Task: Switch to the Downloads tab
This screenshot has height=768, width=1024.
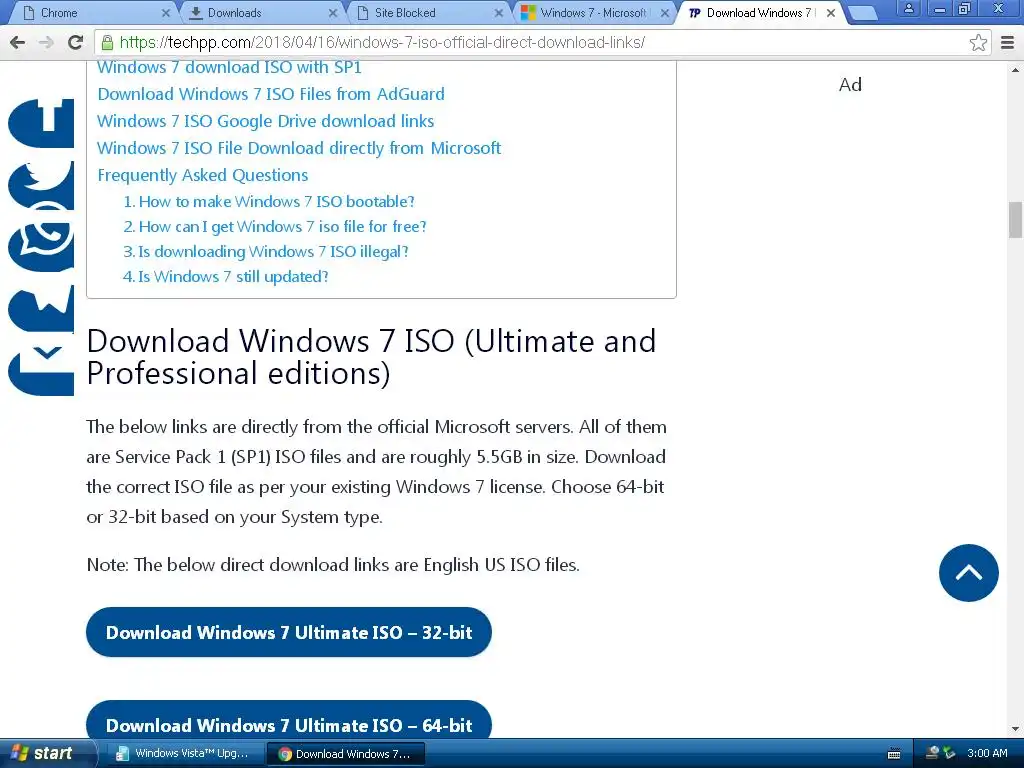Action: point(261,13)
